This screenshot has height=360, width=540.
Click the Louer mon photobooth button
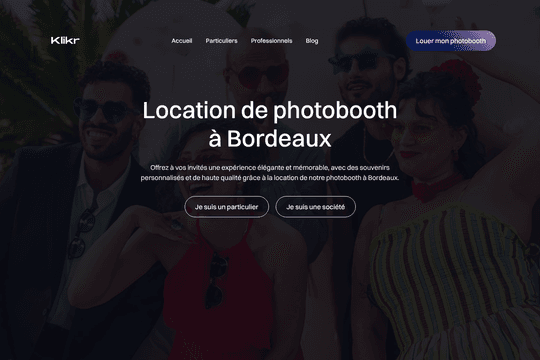point(451,41)
